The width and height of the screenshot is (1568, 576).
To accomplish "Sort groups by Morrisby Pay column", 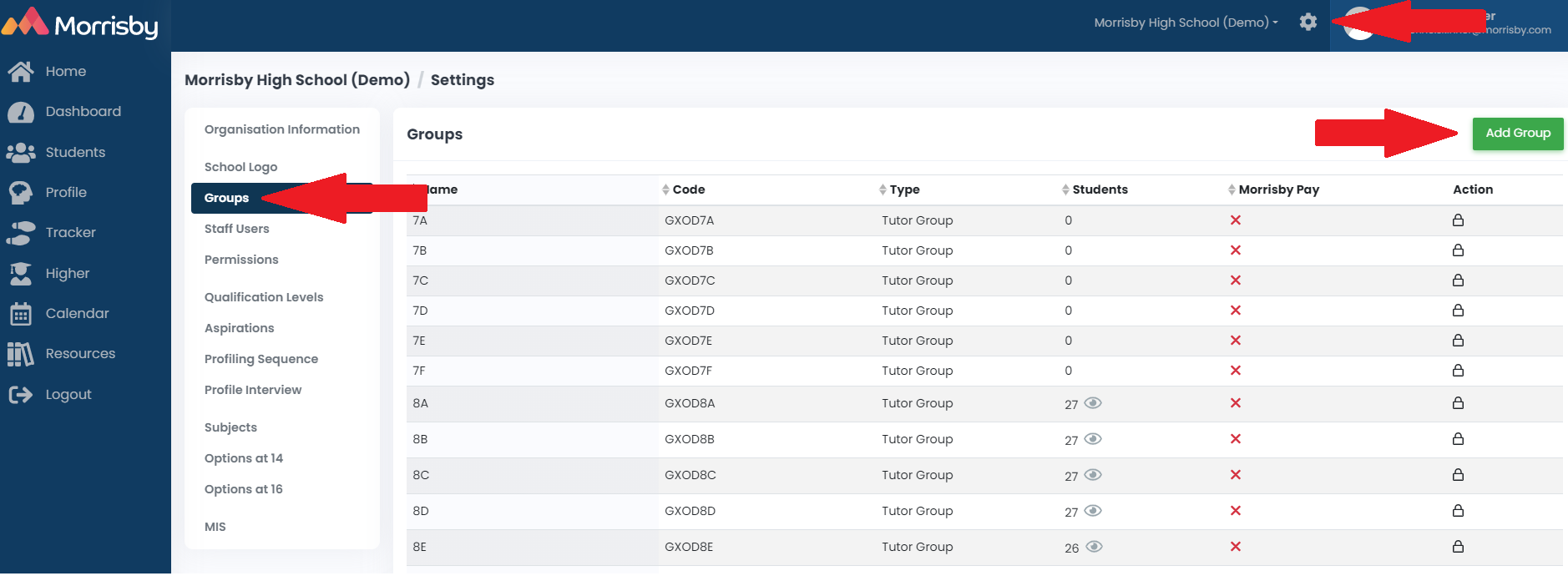I will (1274, 189).
